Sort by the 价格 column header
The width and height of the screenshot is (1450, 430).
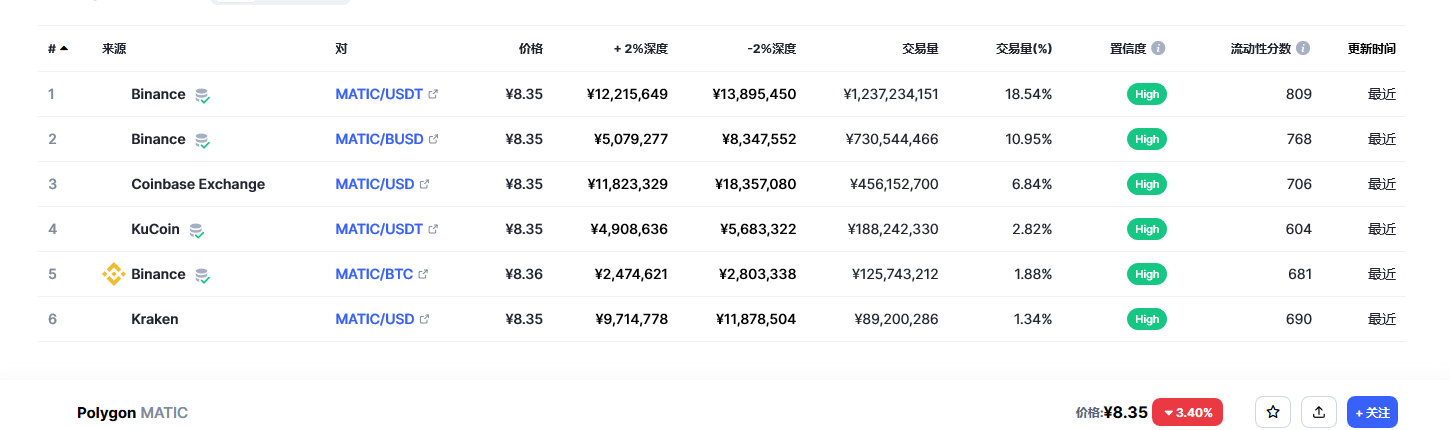531,48
